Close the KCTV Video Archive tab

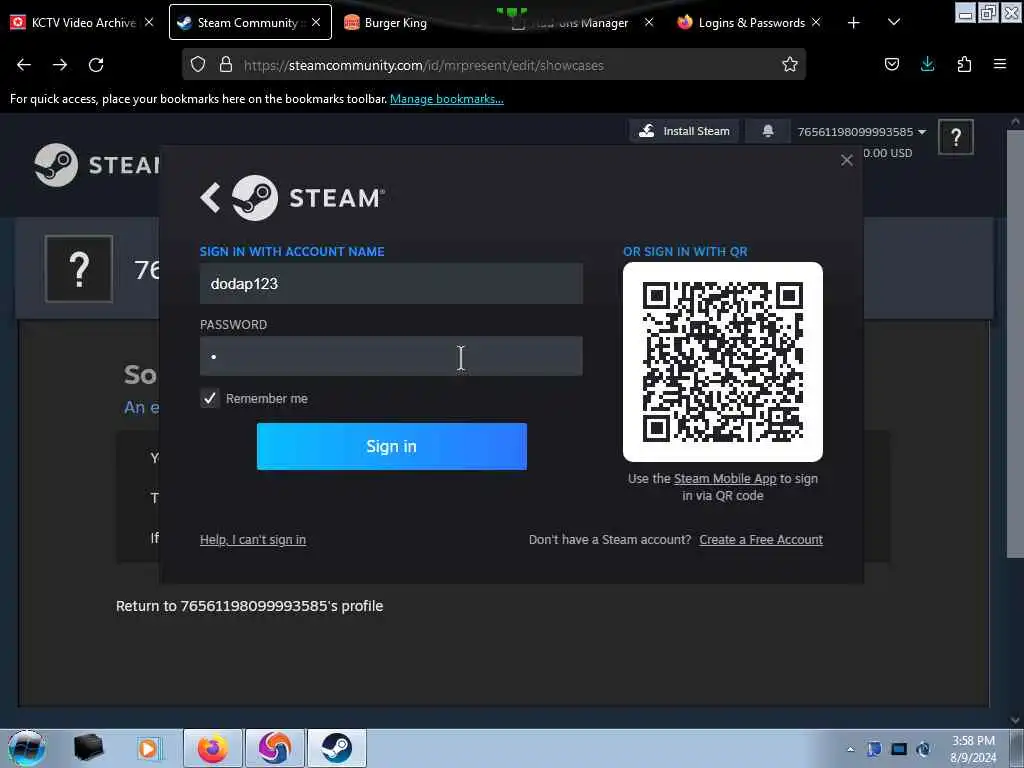tap(149, 22)
